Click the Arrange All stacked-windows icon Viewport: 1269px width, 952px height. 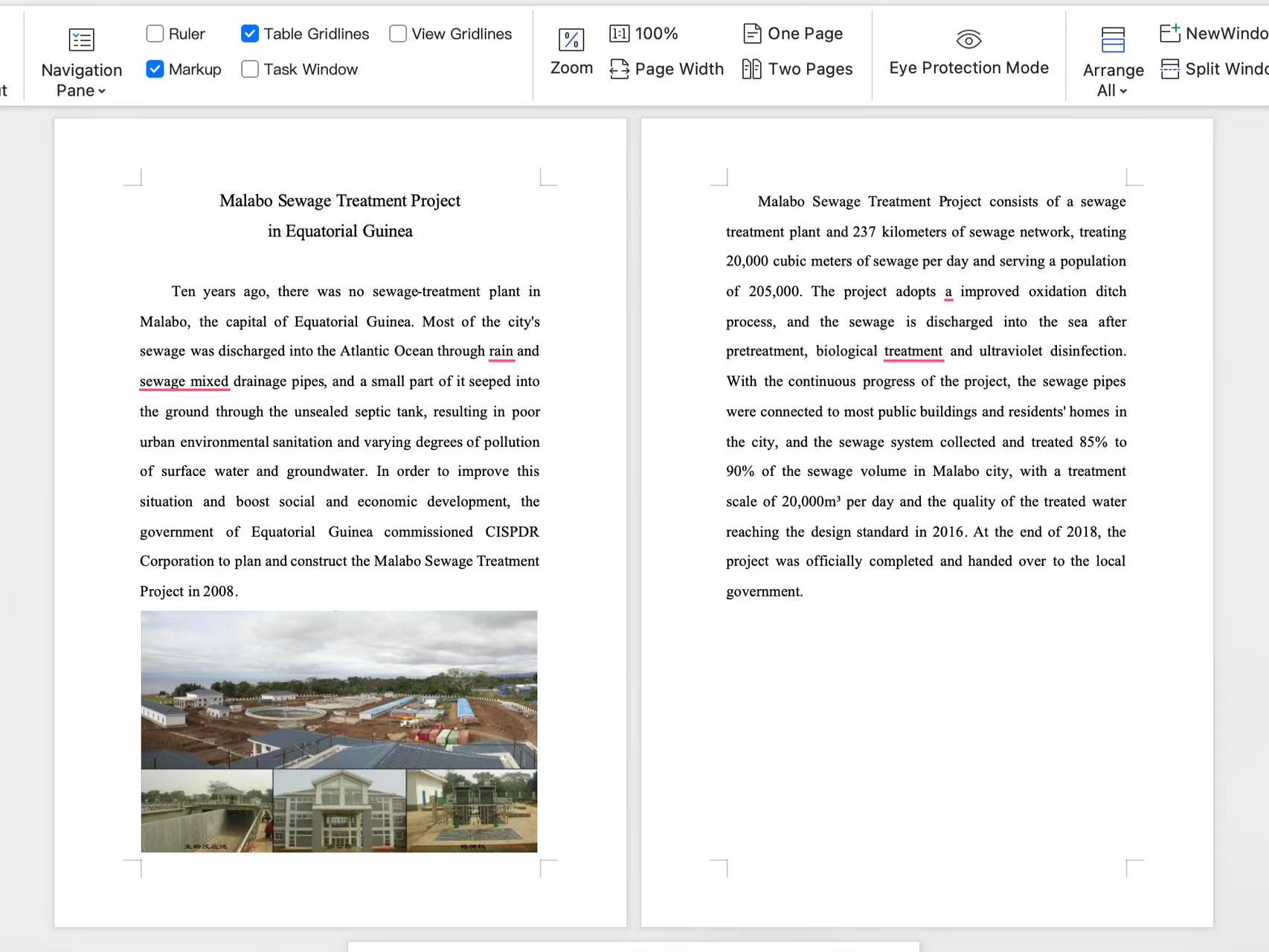(1113, 39)
